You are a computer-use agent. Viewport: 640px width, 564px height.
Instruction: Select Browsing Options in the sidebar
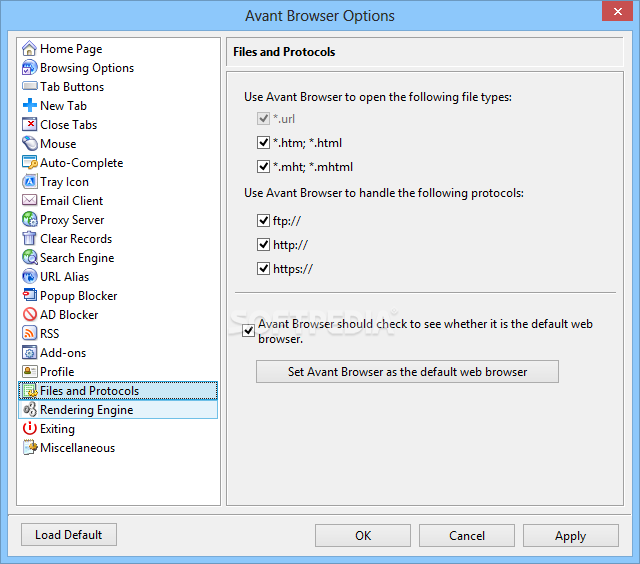tap(87, 68)
